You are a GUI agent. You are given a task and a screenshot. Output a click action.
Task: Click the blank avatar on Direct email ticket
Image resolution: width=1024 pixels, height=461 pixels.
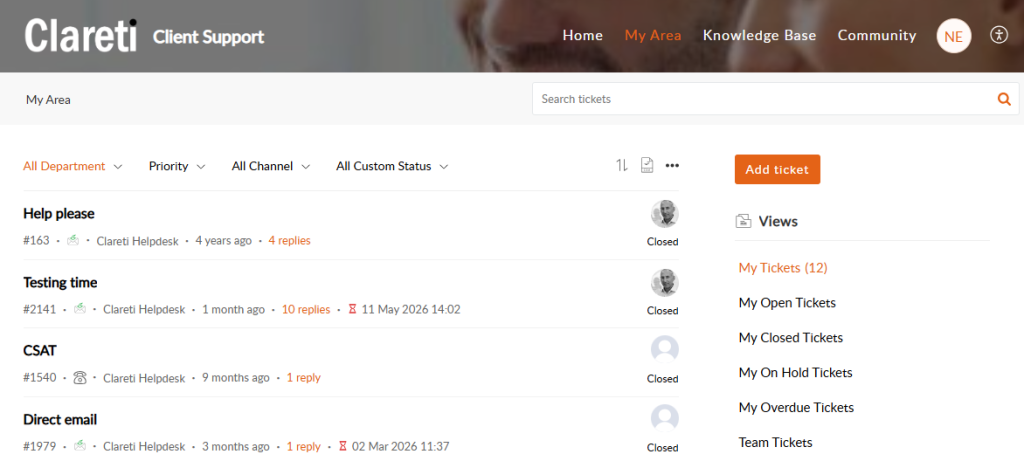(x=664, y=418)
